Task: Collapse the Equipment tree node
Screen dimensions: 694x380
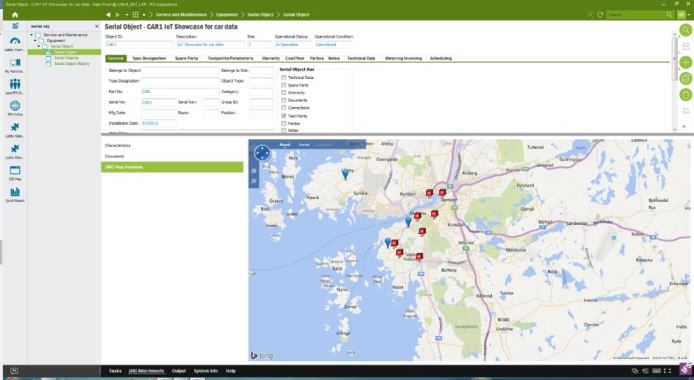Action: [x=35, y=40]
